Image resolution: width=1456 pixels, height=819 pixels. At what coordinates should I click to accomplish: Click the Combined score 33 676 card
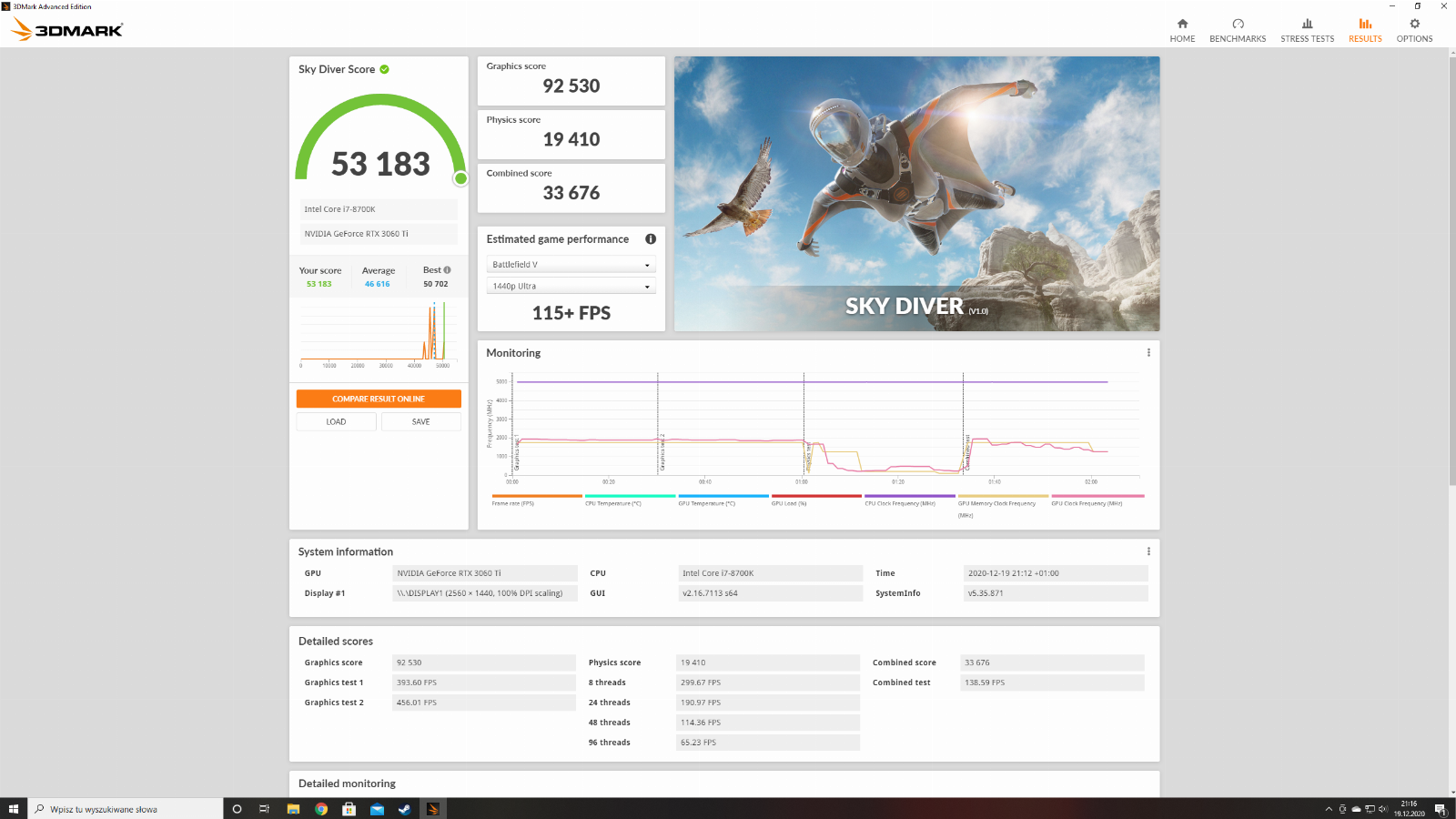click(x=571, y=188)
